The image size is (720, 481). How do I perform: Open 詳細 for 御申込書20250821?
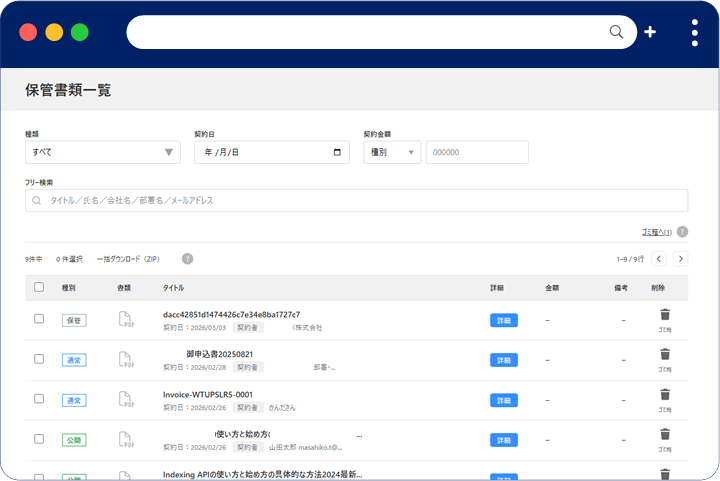click(504, 360)
